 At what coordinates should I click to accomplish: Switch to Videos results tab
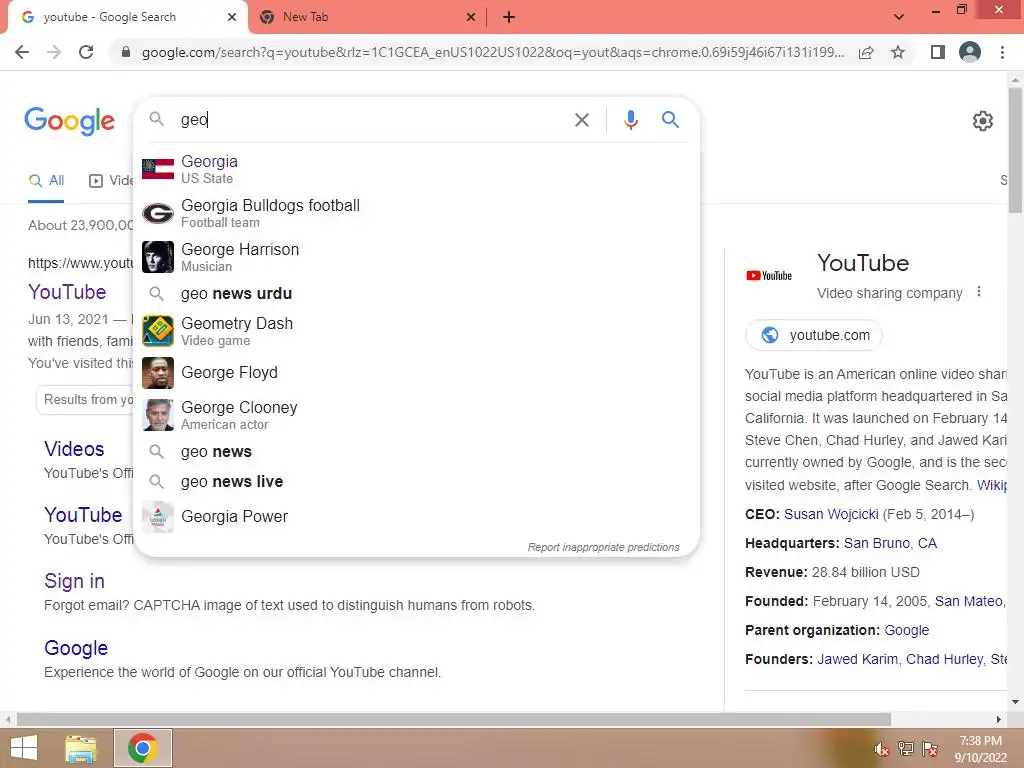[x=111, y=181]
